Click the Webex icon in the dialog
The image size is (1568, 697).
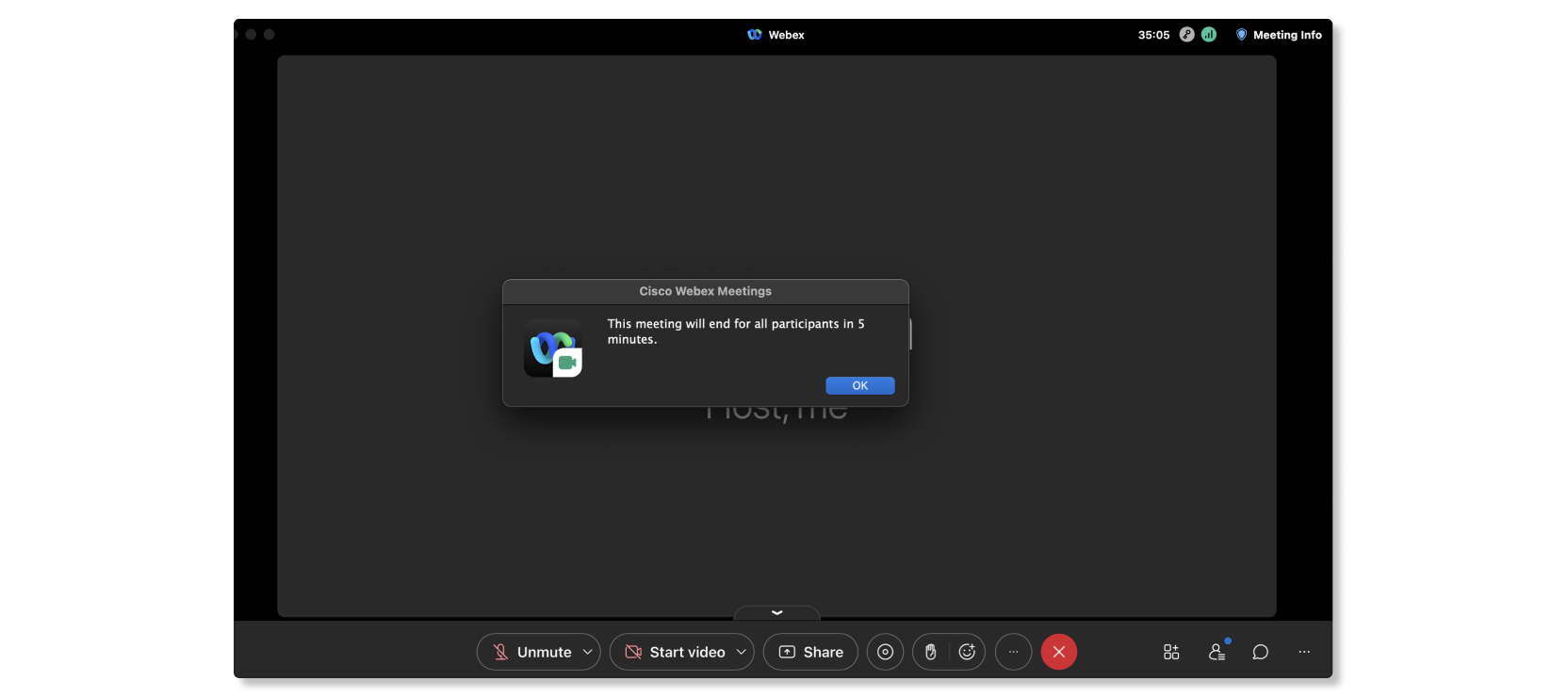tap(553, 348)
